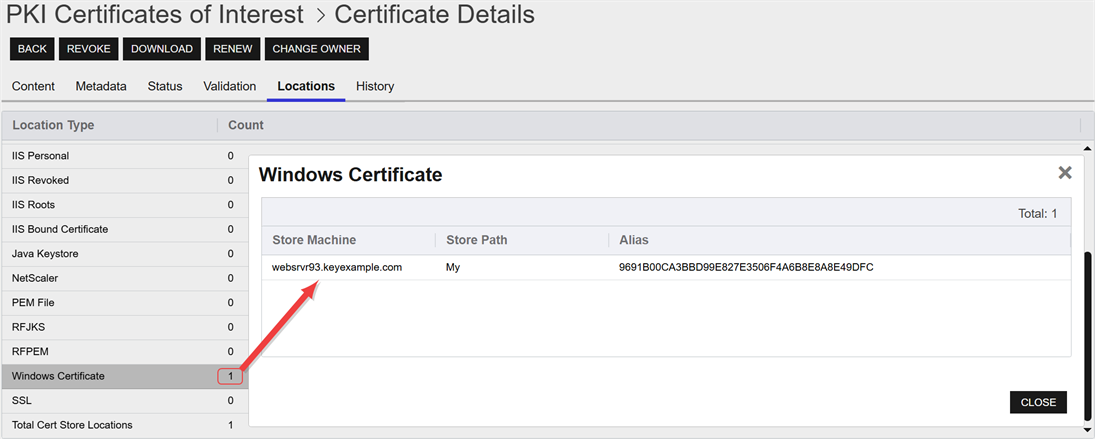Click the DOWNLOAD button
This screenshot has width=1095, height=439.
point(161,49)
